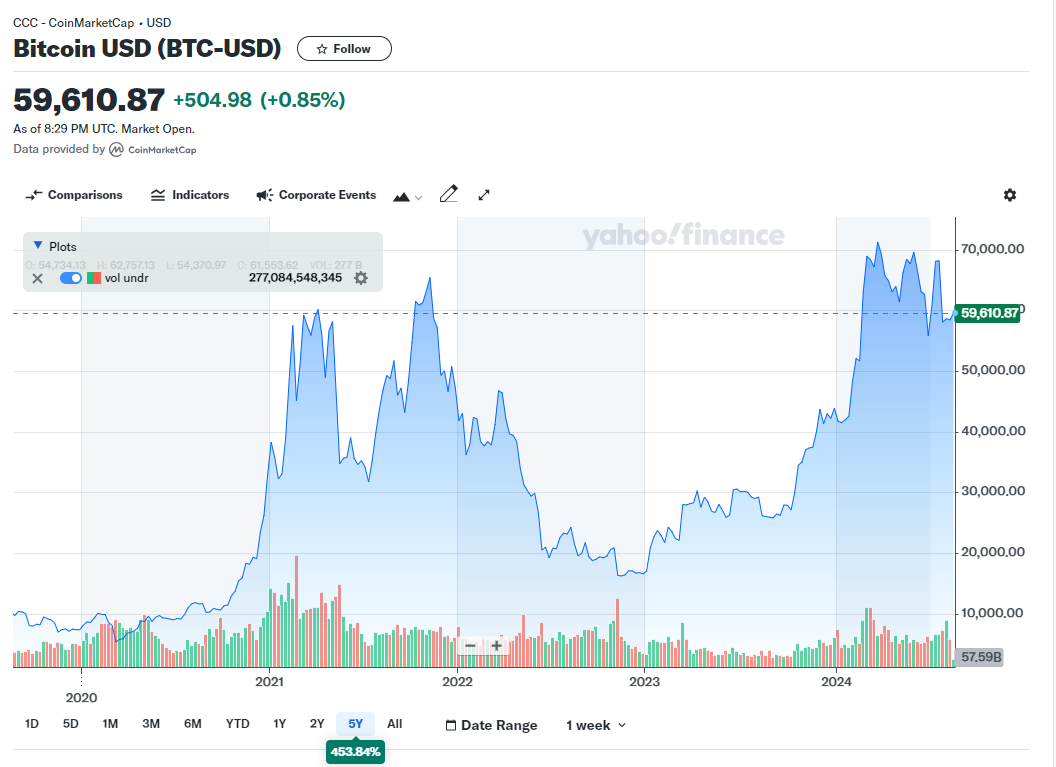The image size is (1056, 767).
Task: Follow Bitcoin USD with the star button
Action: pyautogui.click(x=344, y=48)
